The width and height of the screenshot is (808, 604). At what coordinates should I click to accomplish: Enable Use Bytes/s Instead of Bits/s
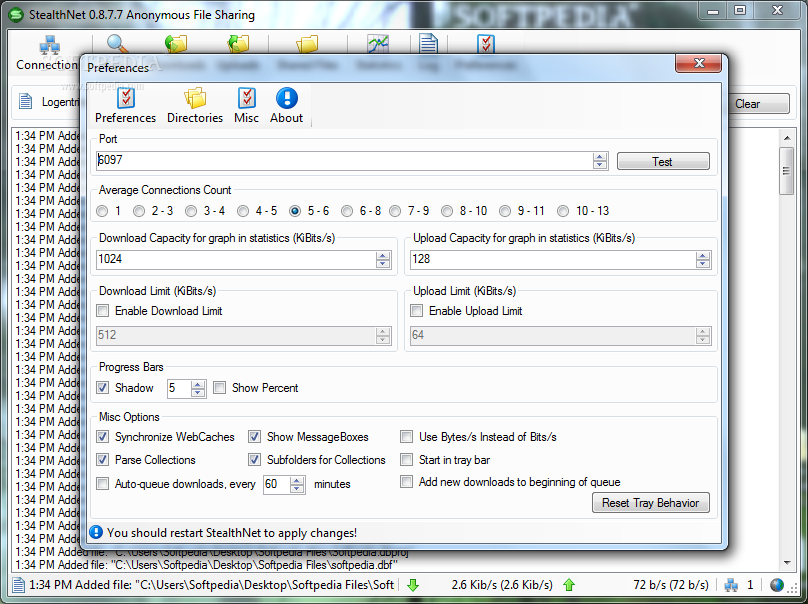coord(407,437)
